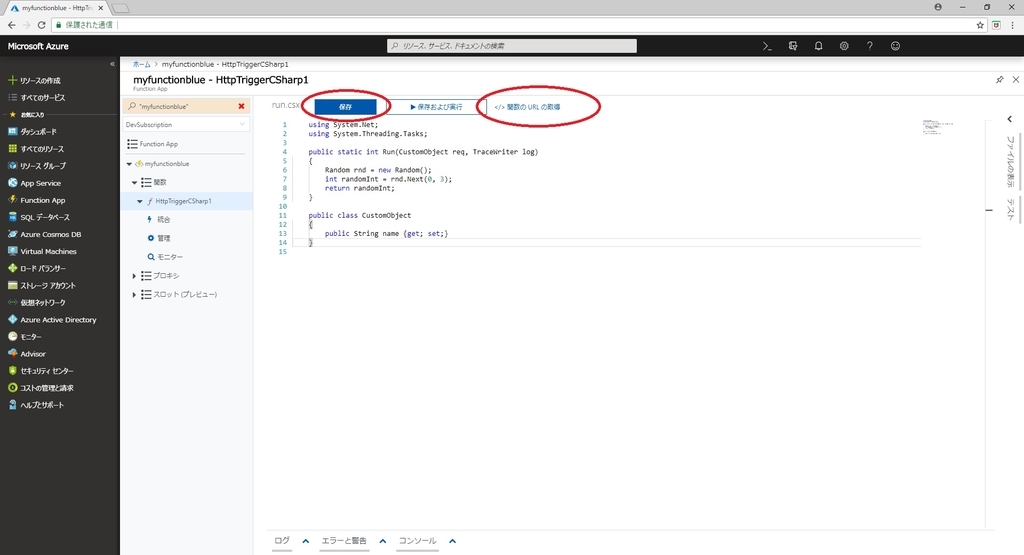1024x555 pixels.
Task: Open Azure Active Directory
Action: coord(59,319)
